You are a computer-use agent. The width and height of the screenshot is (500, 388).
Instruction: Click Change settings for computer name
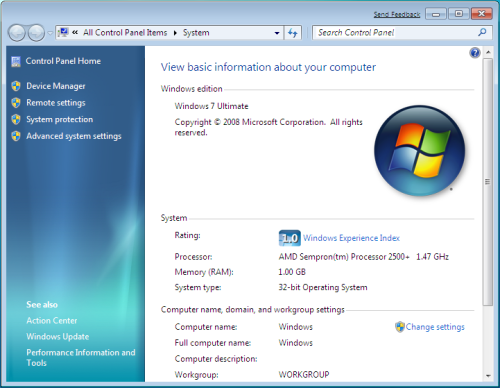pyautogui.click(x=435, y=327)
